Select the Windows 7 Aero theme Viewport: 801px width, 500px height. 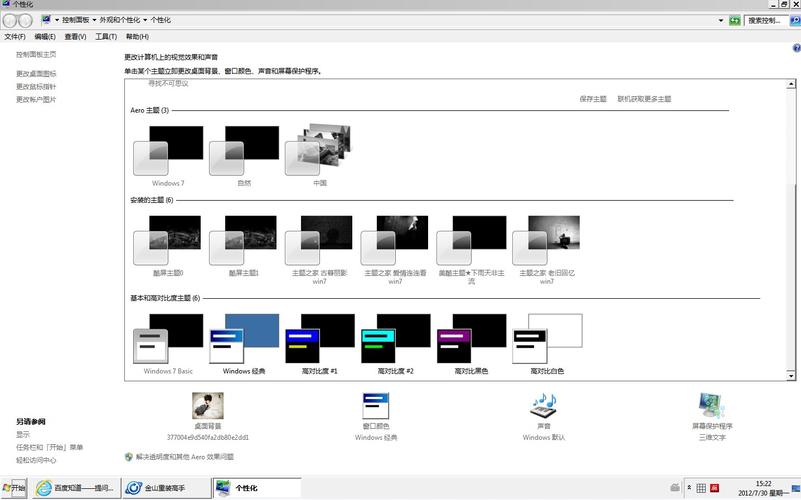click(x=168, y=155)
